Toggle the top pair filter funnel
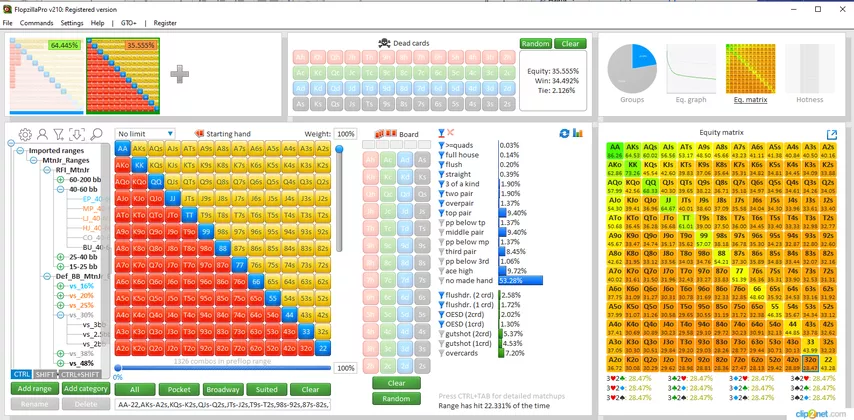This screenshot has height=420, width=854. pos(442,213)
